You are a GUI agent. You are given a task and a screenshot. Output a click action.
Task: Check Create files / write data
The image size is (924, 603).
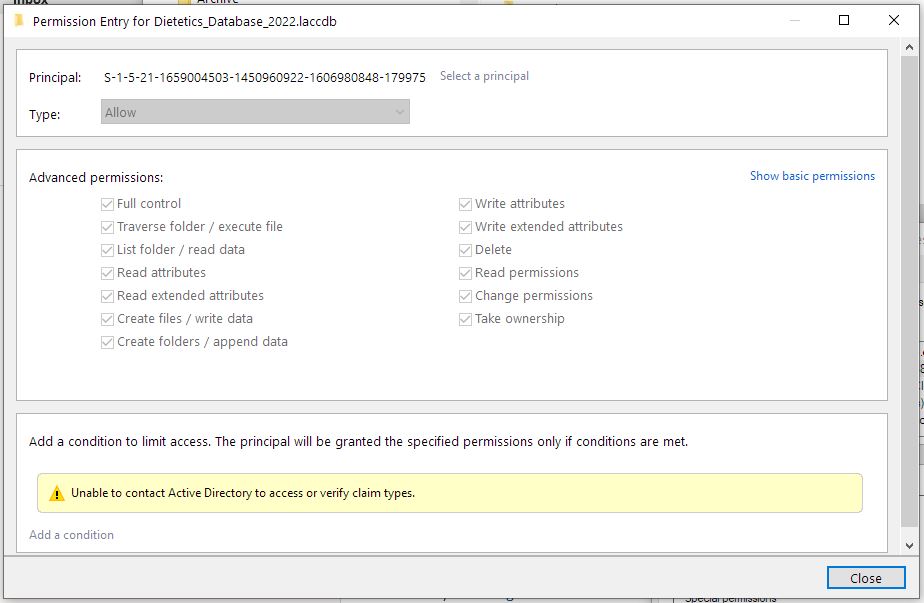click(106, 318)
